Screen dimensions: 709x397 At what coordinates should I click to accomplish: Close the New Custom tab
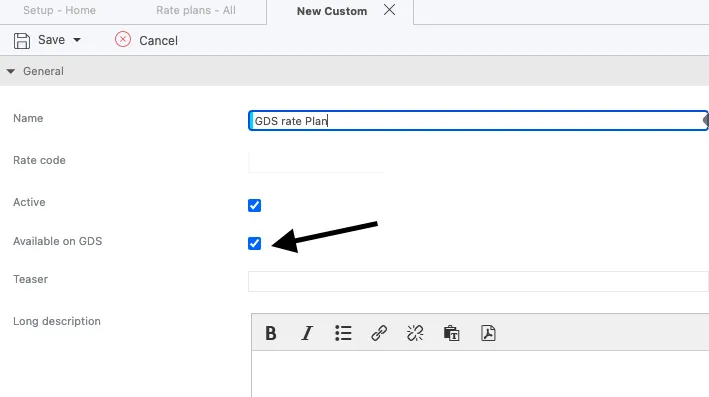[389, 10]
